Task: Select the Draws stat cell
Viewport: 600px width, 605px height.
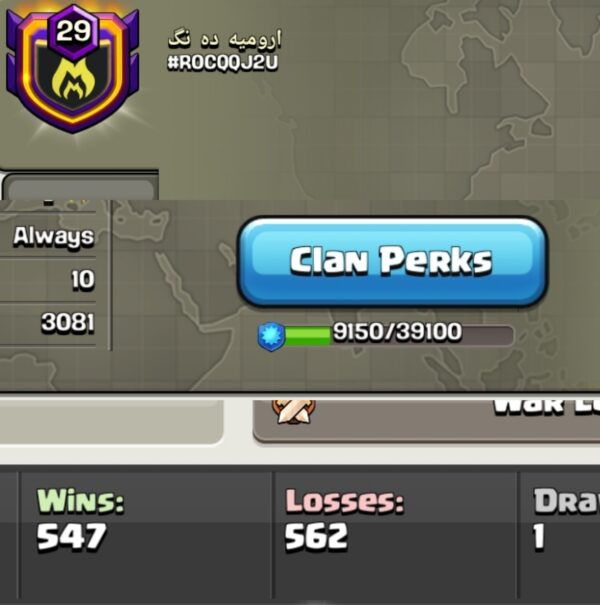Action: click(560, 536)
